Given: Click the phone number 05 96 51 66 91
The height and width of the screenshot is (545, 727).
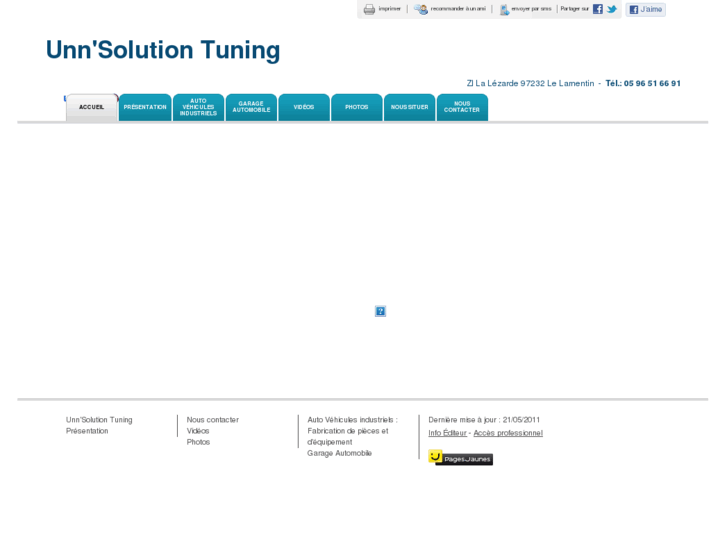Looking at the screenshot, I should click(652, 83).
